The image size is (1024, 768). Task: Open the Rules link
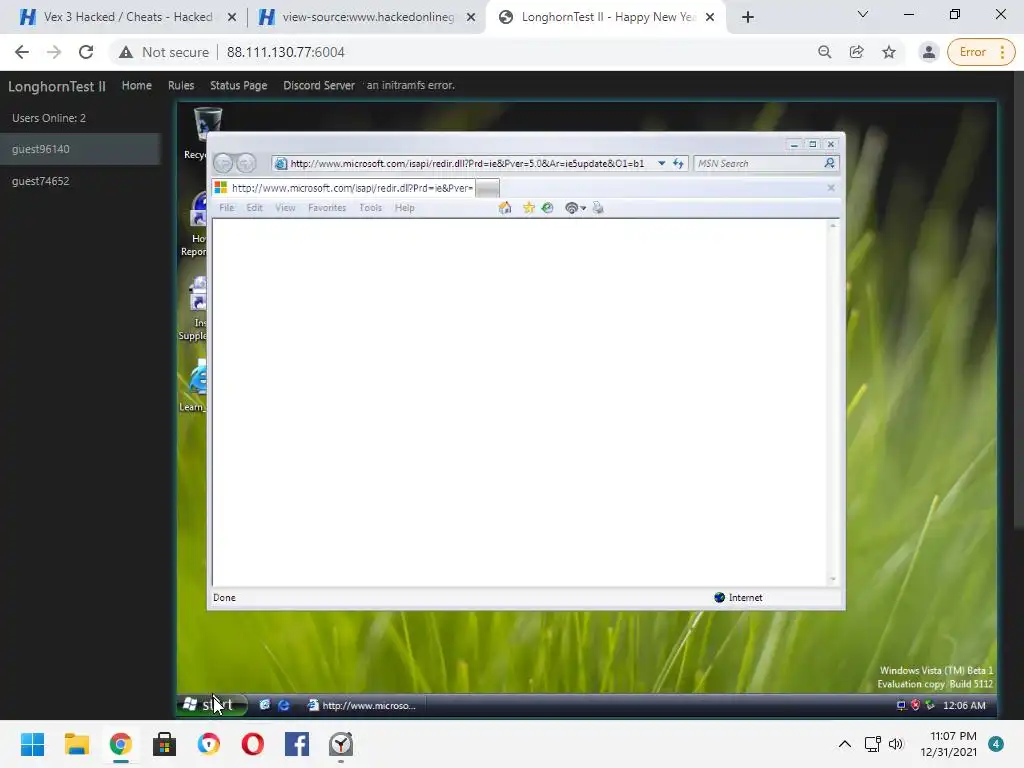[181, 86]
